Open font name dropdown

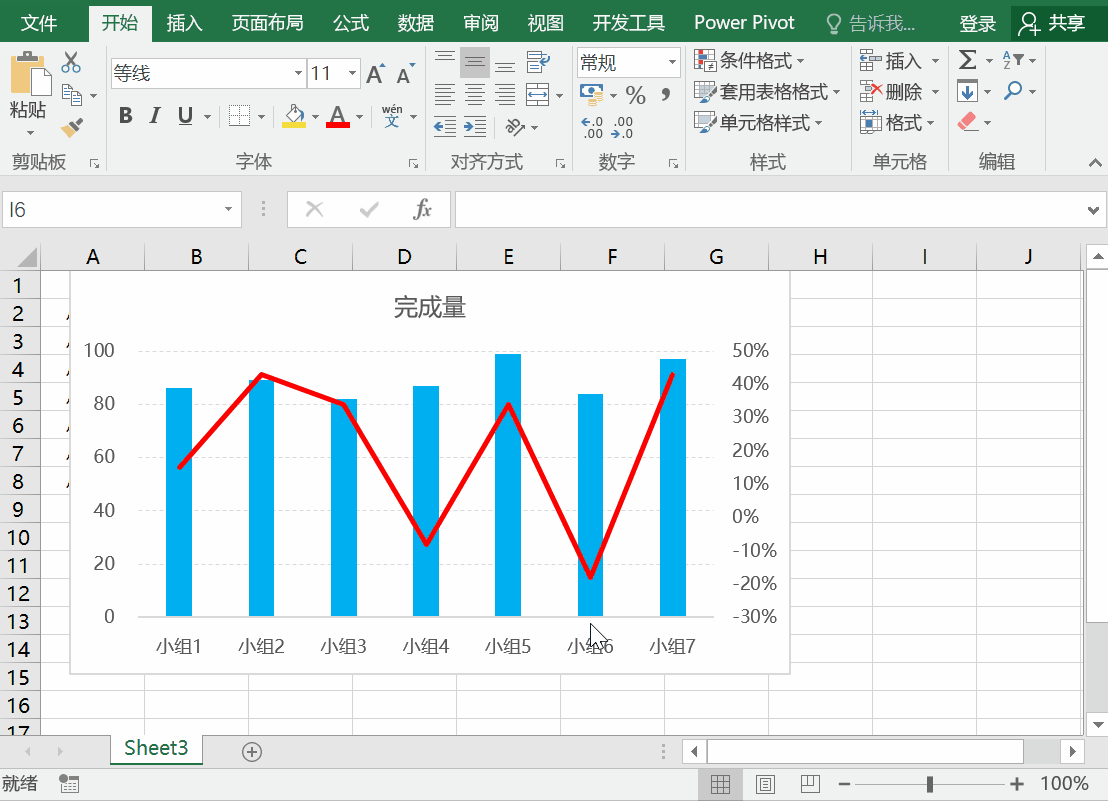pyautogui.click(x=298, y=73)
